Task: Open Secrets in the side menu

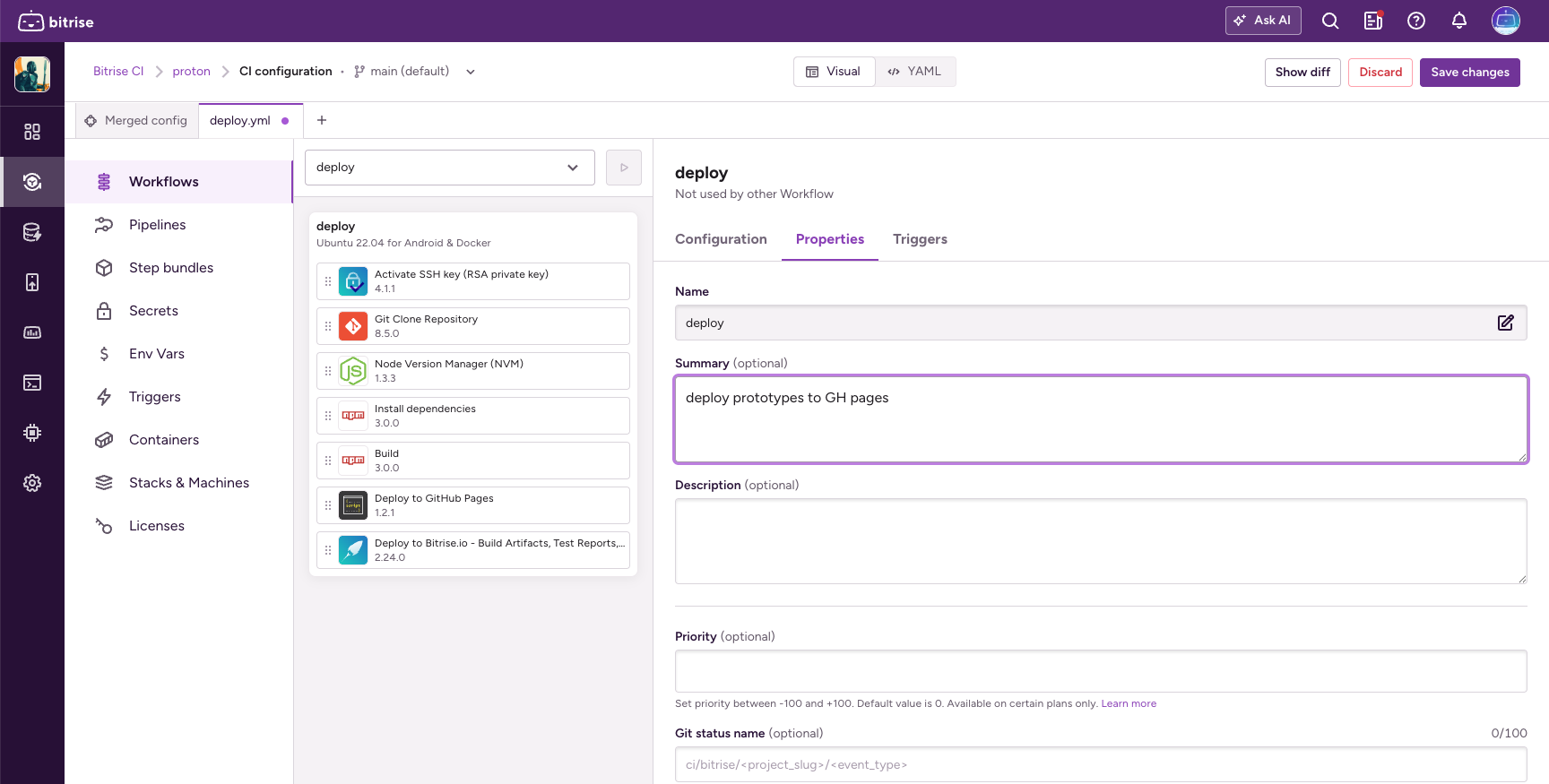Action: pos(179,311)
